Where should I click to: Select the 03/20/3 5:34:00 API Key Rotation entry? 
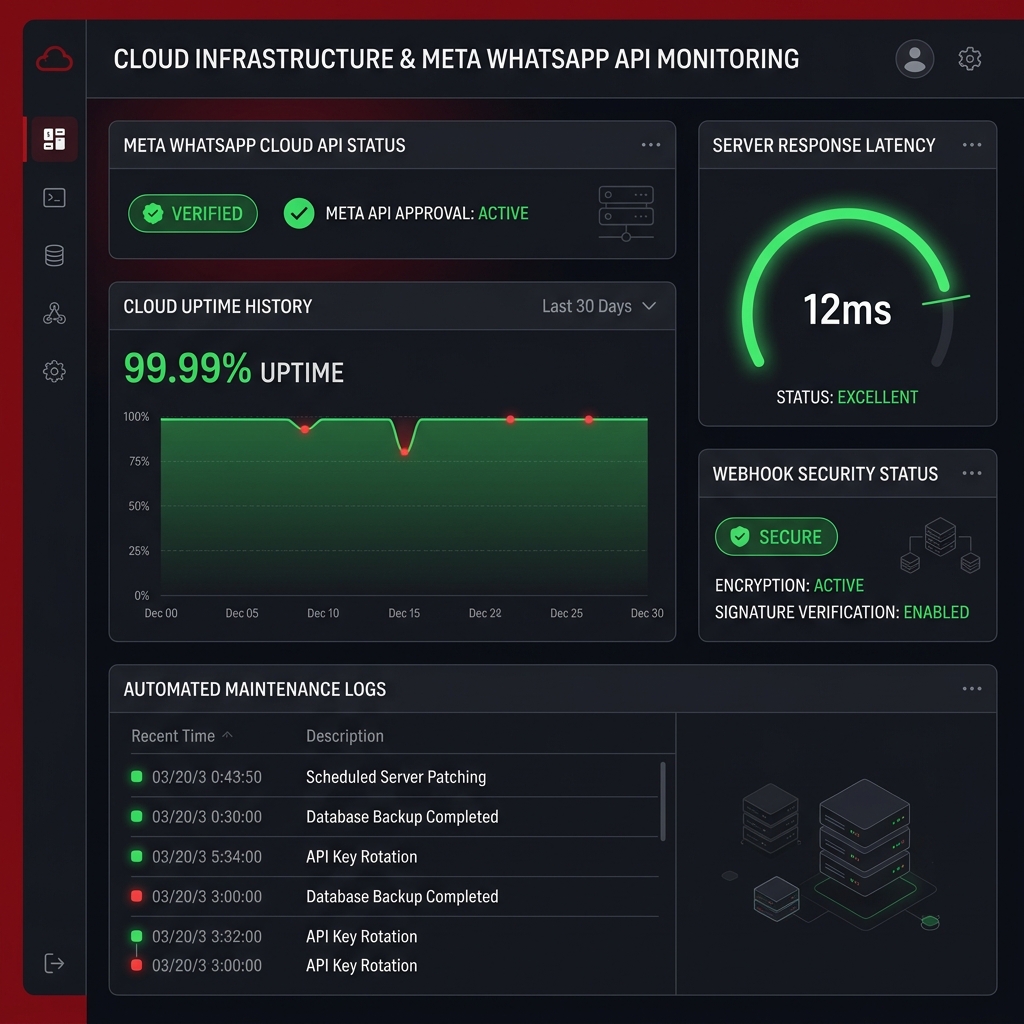click(394, 857)
